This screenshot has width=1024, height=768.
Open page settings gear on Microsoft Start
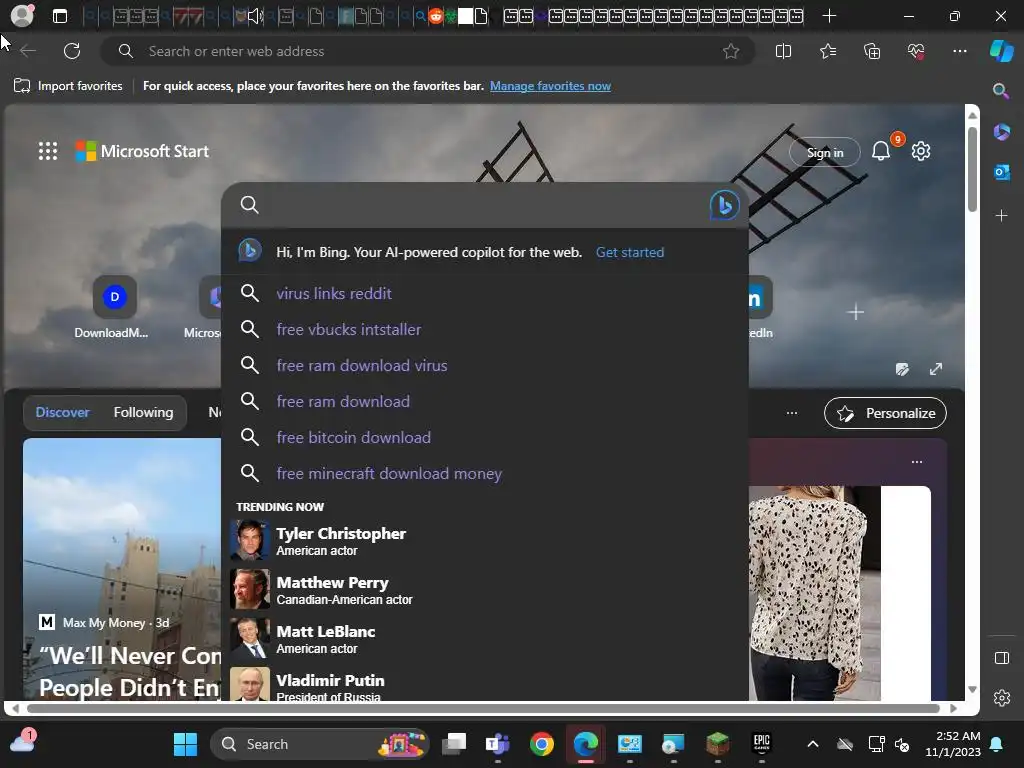[921, 152]
